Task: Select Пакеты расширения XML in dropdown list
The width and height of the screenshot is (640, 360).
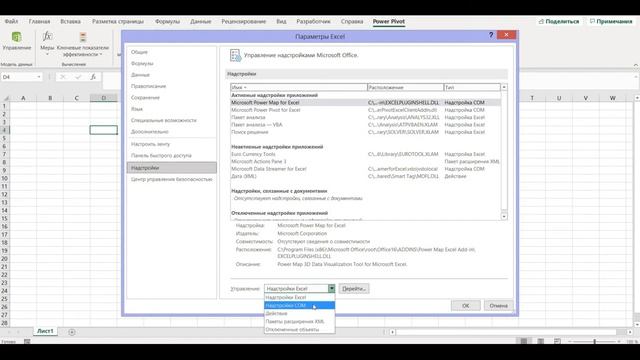Action: (x=300, y=321)
